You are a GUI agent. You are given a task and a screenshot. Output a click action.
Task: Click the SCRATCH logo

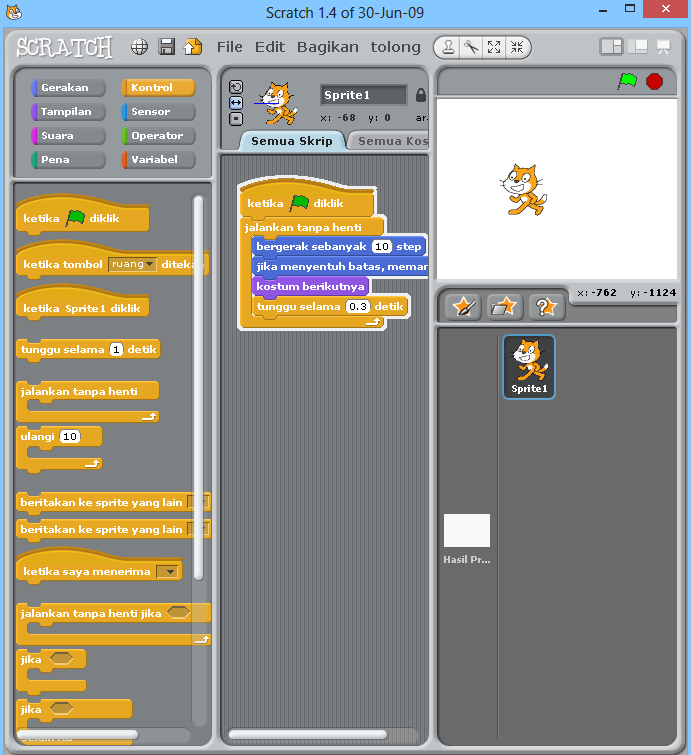64,47
